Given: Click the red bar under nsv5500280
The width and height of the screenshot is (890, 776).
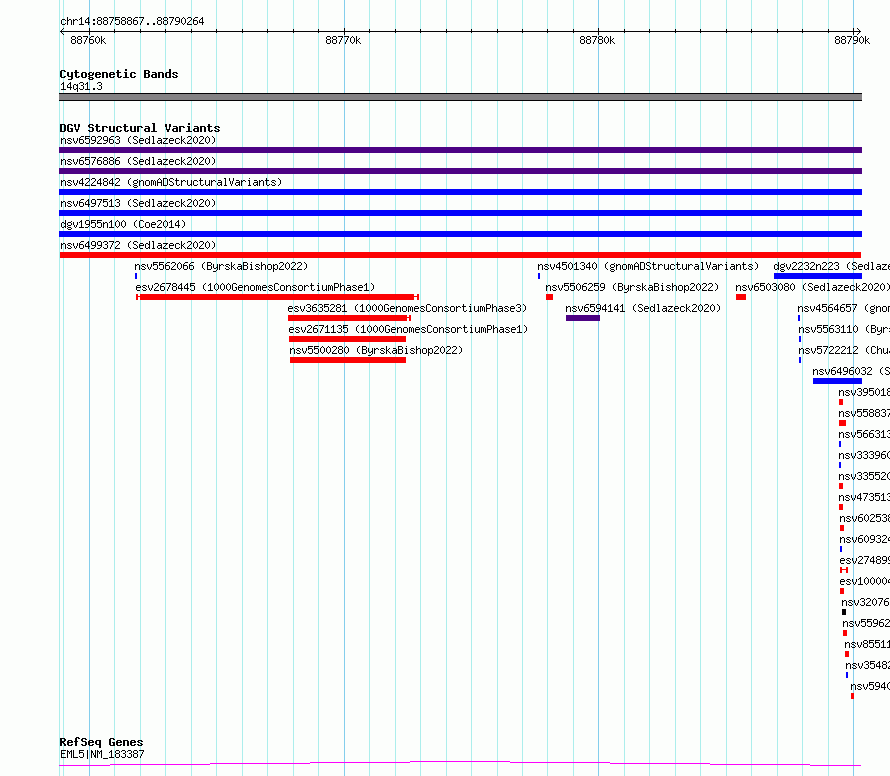Looking at the screenshot, I should (x=348, y=360).
